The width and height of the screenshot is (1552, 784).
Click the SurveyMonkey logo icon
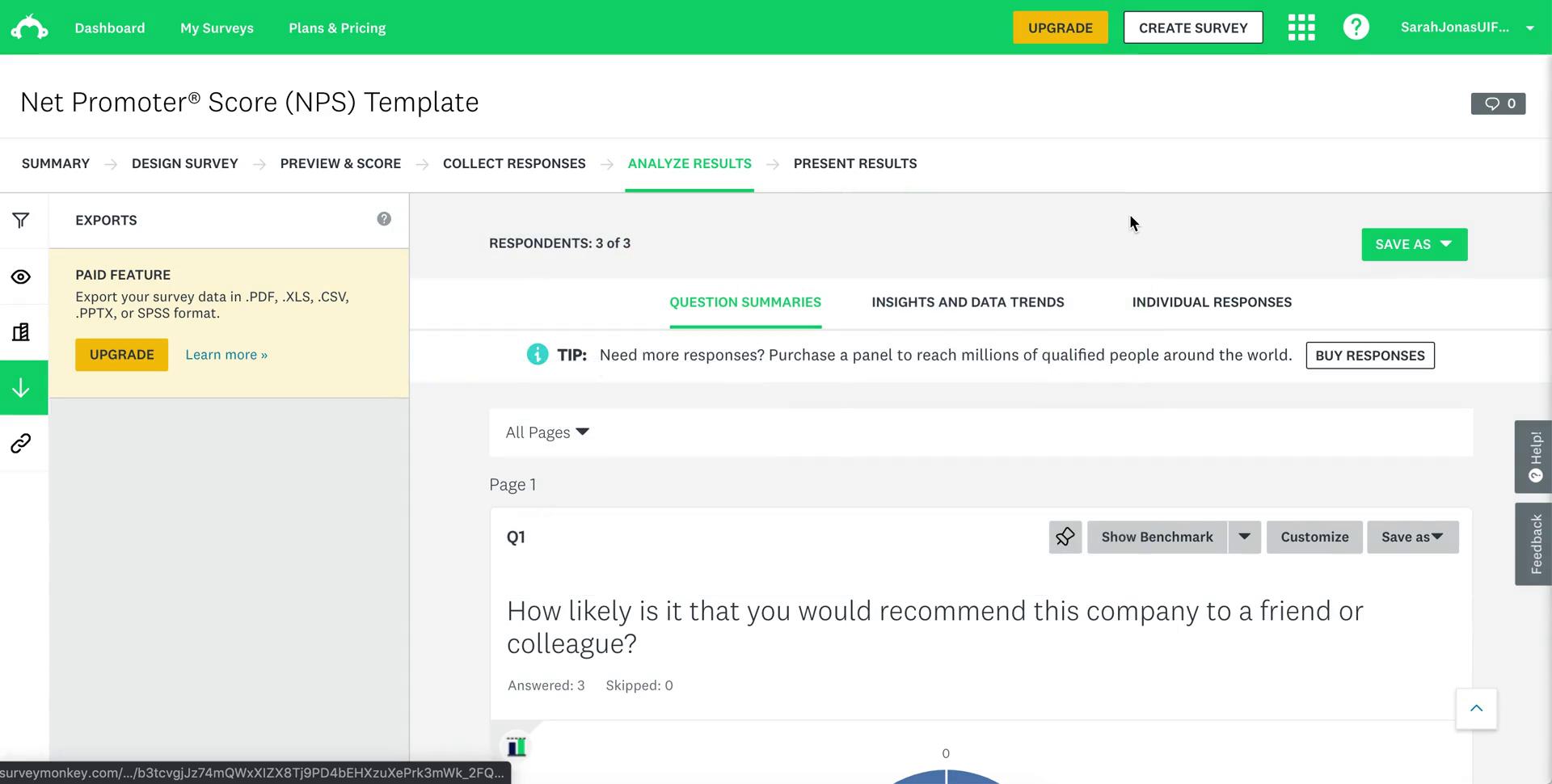pos(29,27)
